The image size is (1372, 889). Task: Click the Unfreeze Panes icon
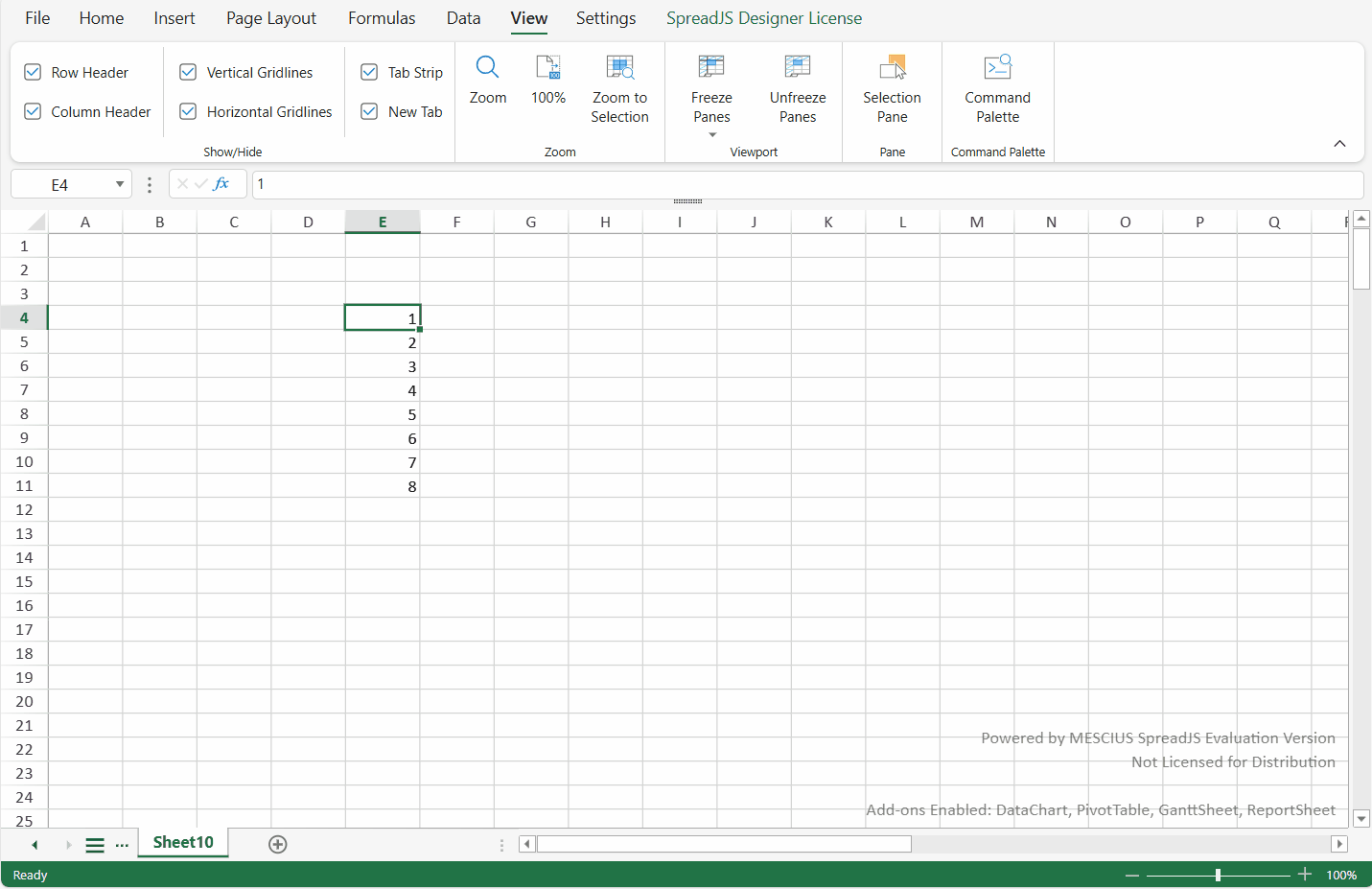[798, 67]
